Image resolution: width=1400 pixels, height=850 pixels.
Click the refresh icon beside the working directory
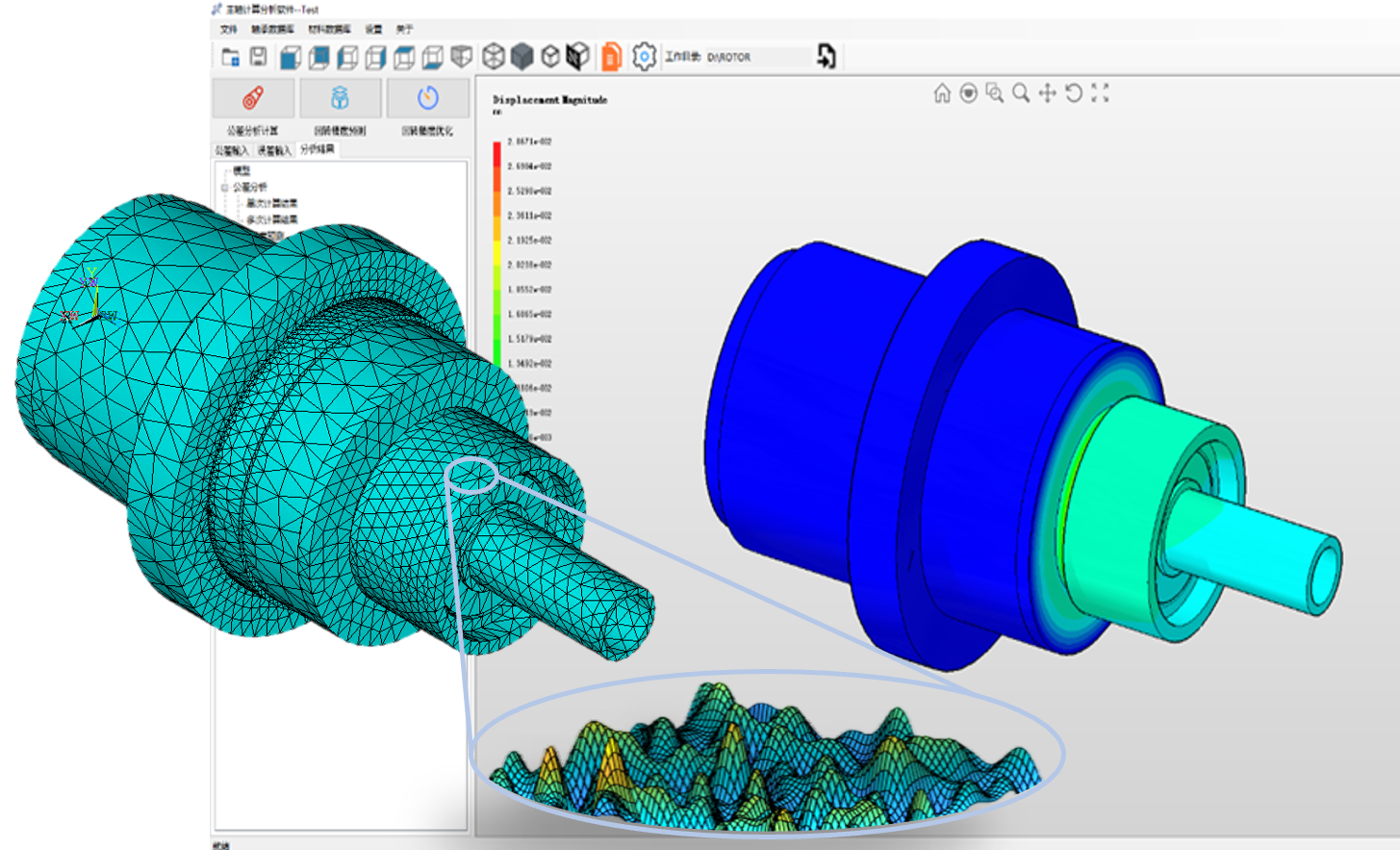coord(827,57)
